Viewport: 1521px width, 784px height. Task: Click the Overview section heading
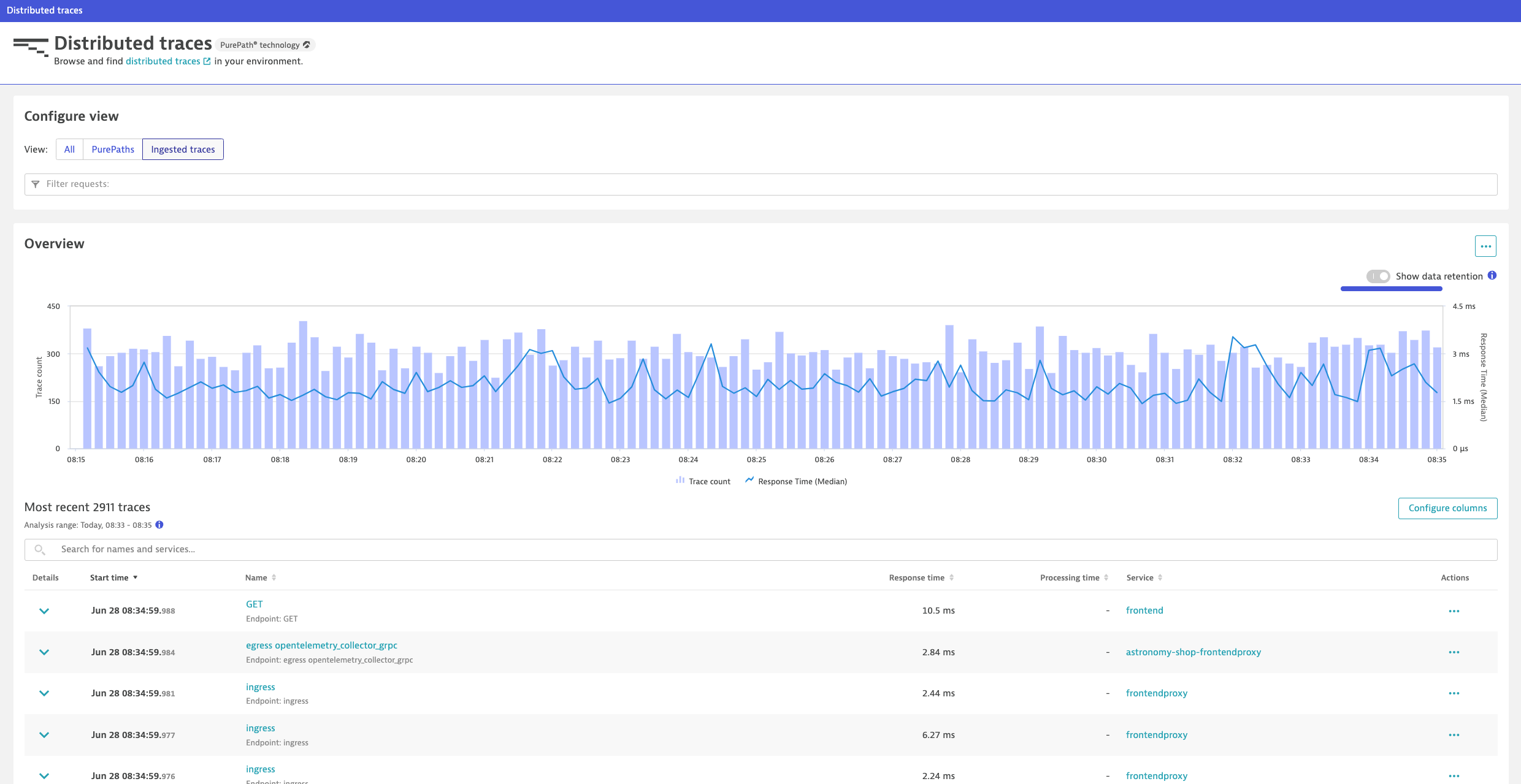[x=54, y=244]
